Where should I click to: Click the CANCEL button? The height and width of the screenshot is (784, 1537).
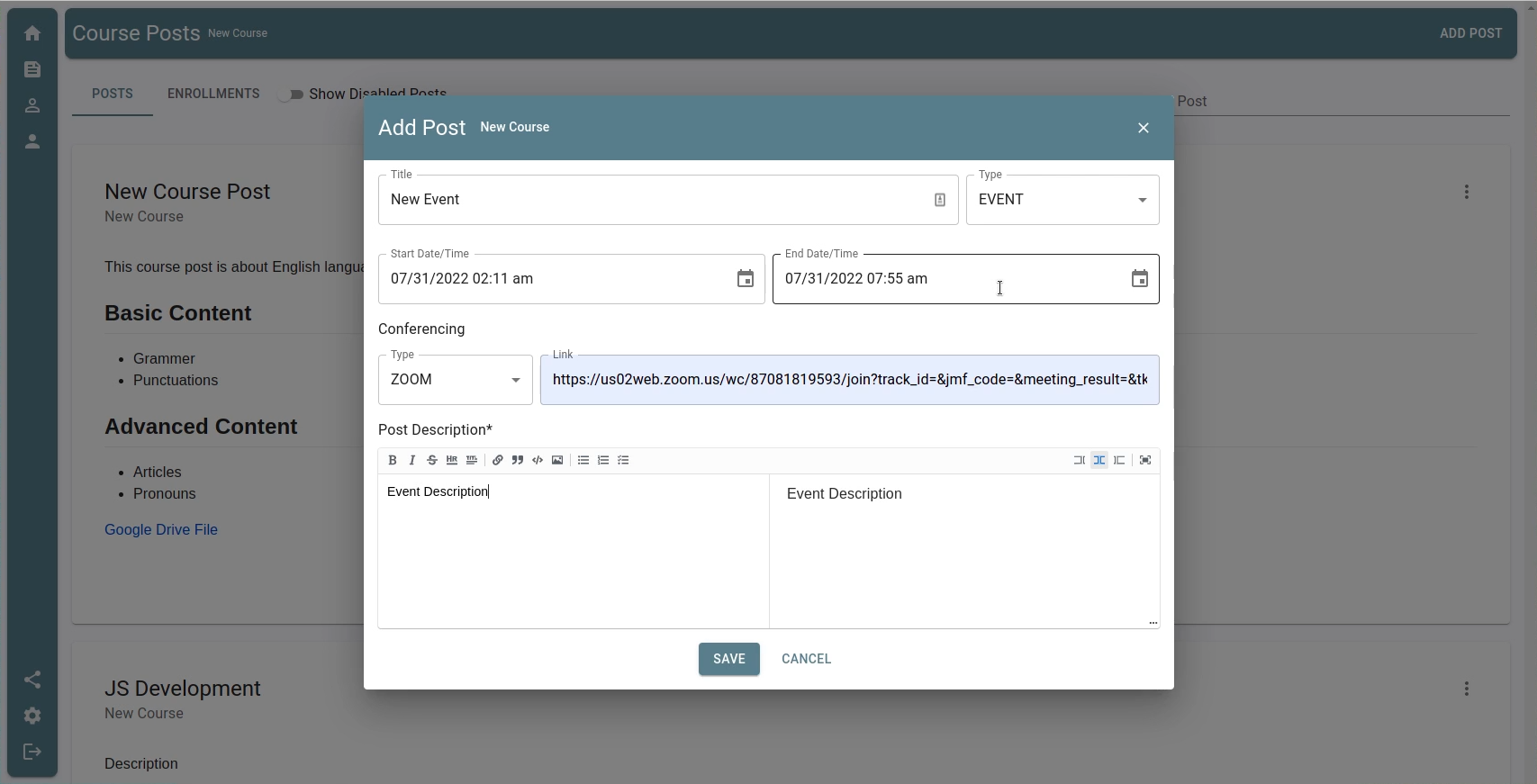[x=807, y=659]
